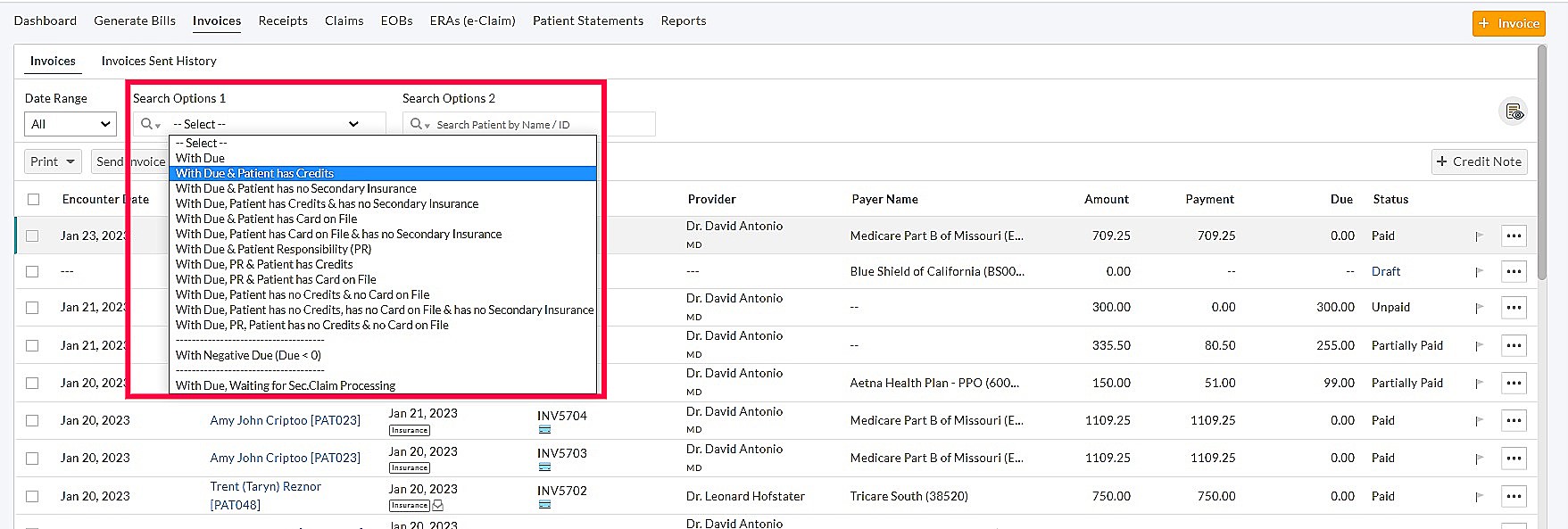Navigate to Claims
The width and height of the screenshot is (1568, 529).
click(344, 21)
